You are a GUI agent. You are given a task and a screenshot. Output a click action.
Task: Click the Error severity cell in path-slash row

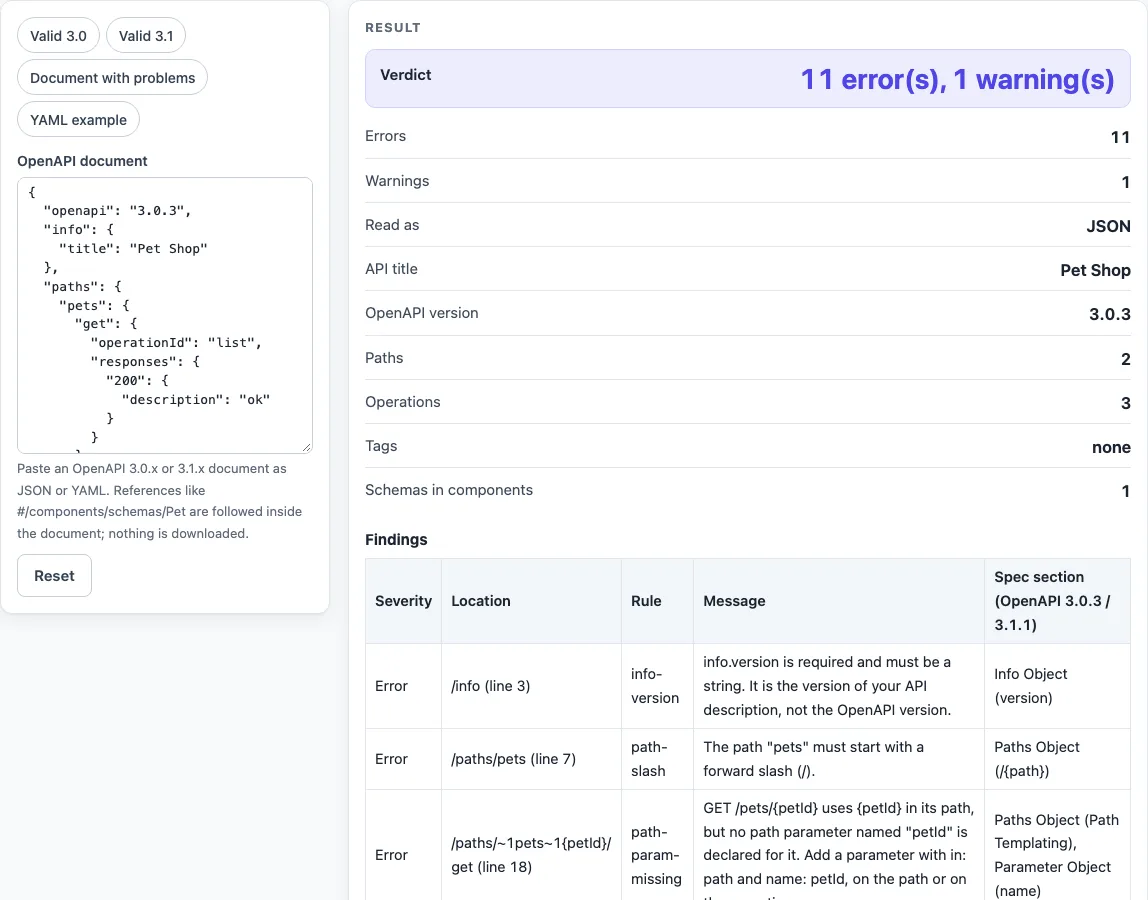tap(403, 759)
